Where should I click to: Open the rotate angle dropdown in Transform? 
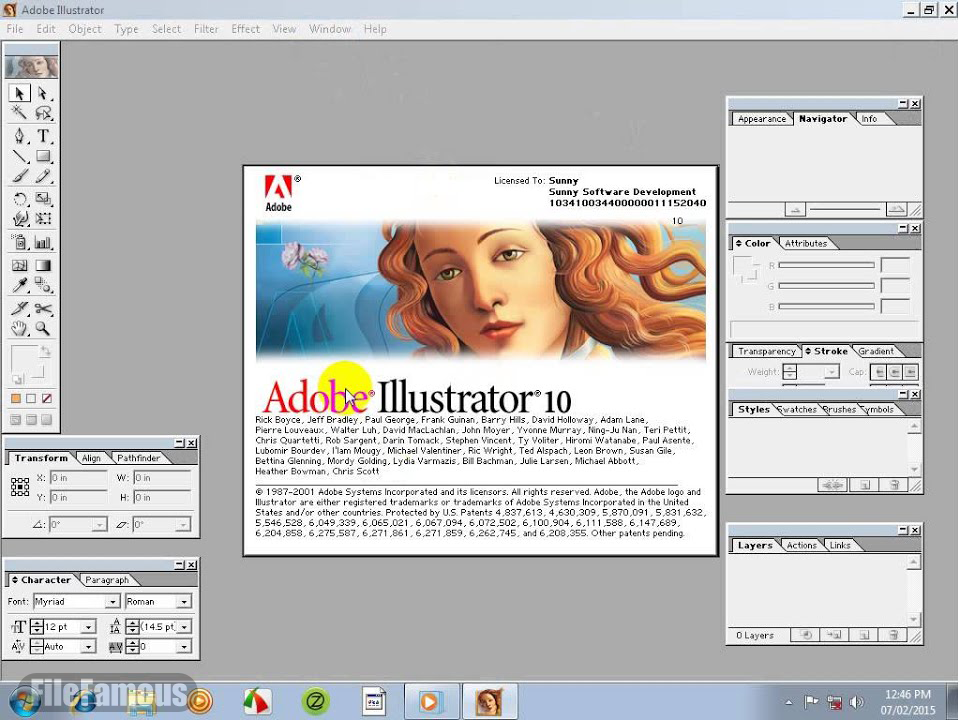100,524
